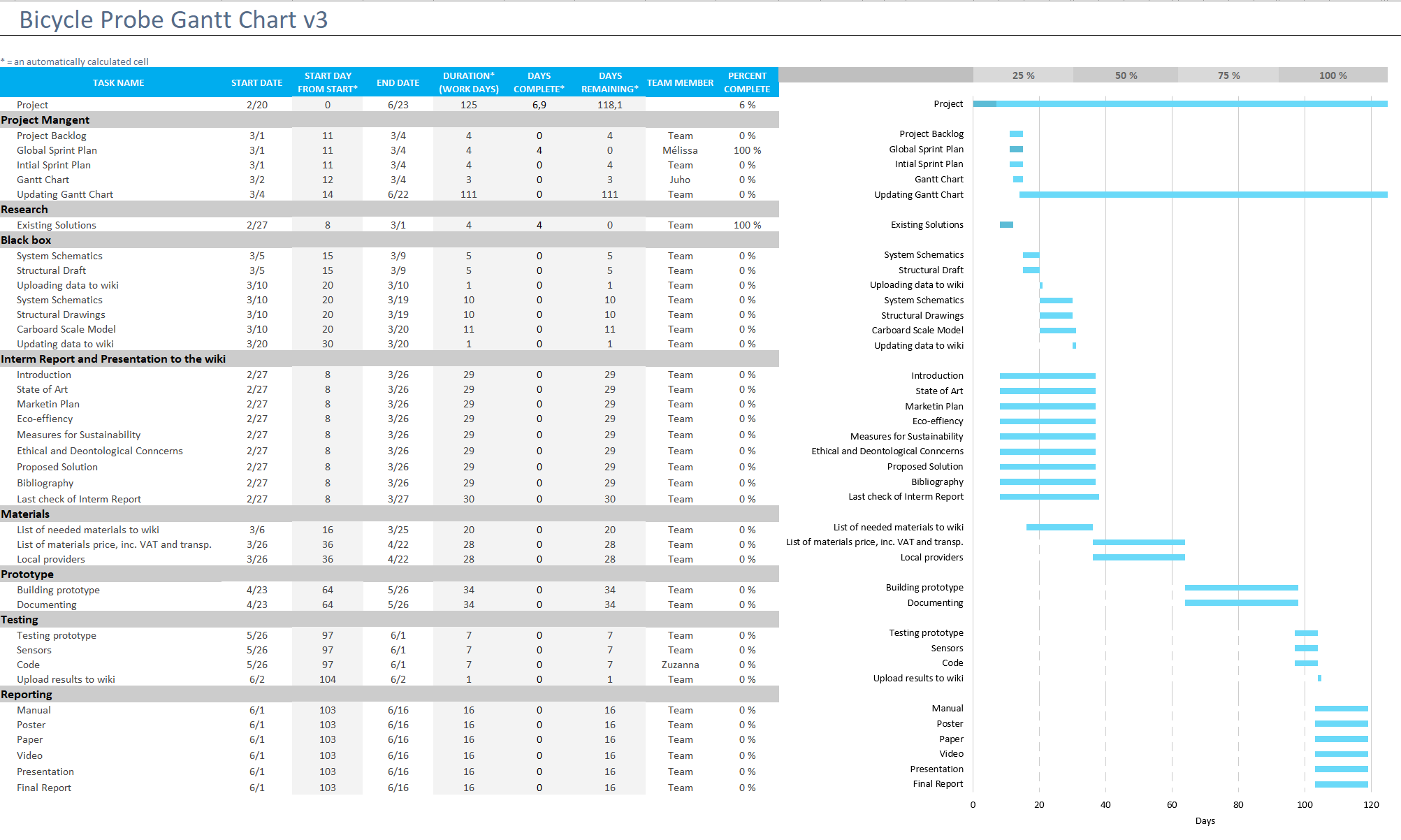Viewport: 1401px width, 840px height.
Task: Click the Reporting section header row
Action: 27,695
